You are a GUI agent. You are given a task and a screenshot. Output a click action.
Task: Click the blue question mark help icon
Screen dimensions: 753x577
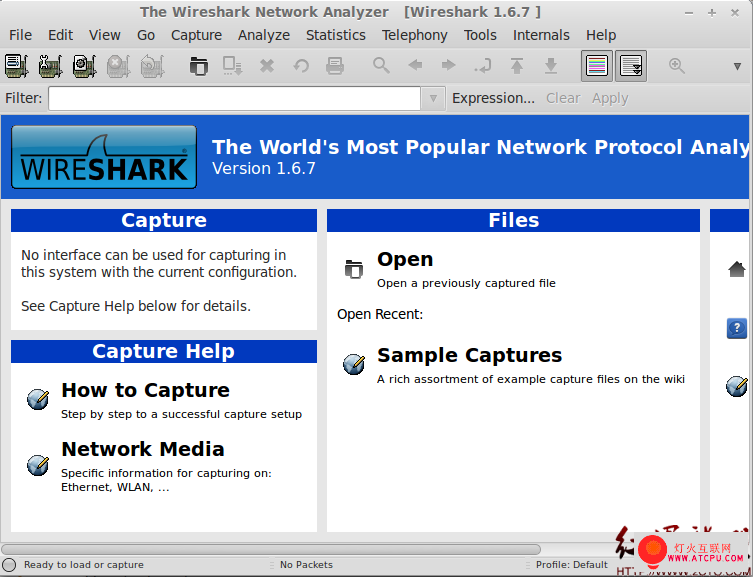point(737,328)
